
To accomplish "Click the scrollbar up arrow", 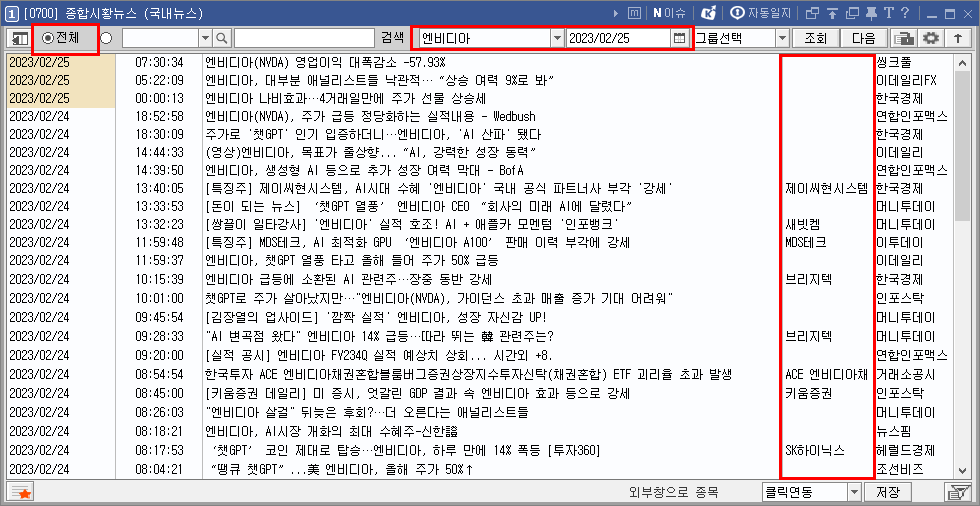I will 962,62.
